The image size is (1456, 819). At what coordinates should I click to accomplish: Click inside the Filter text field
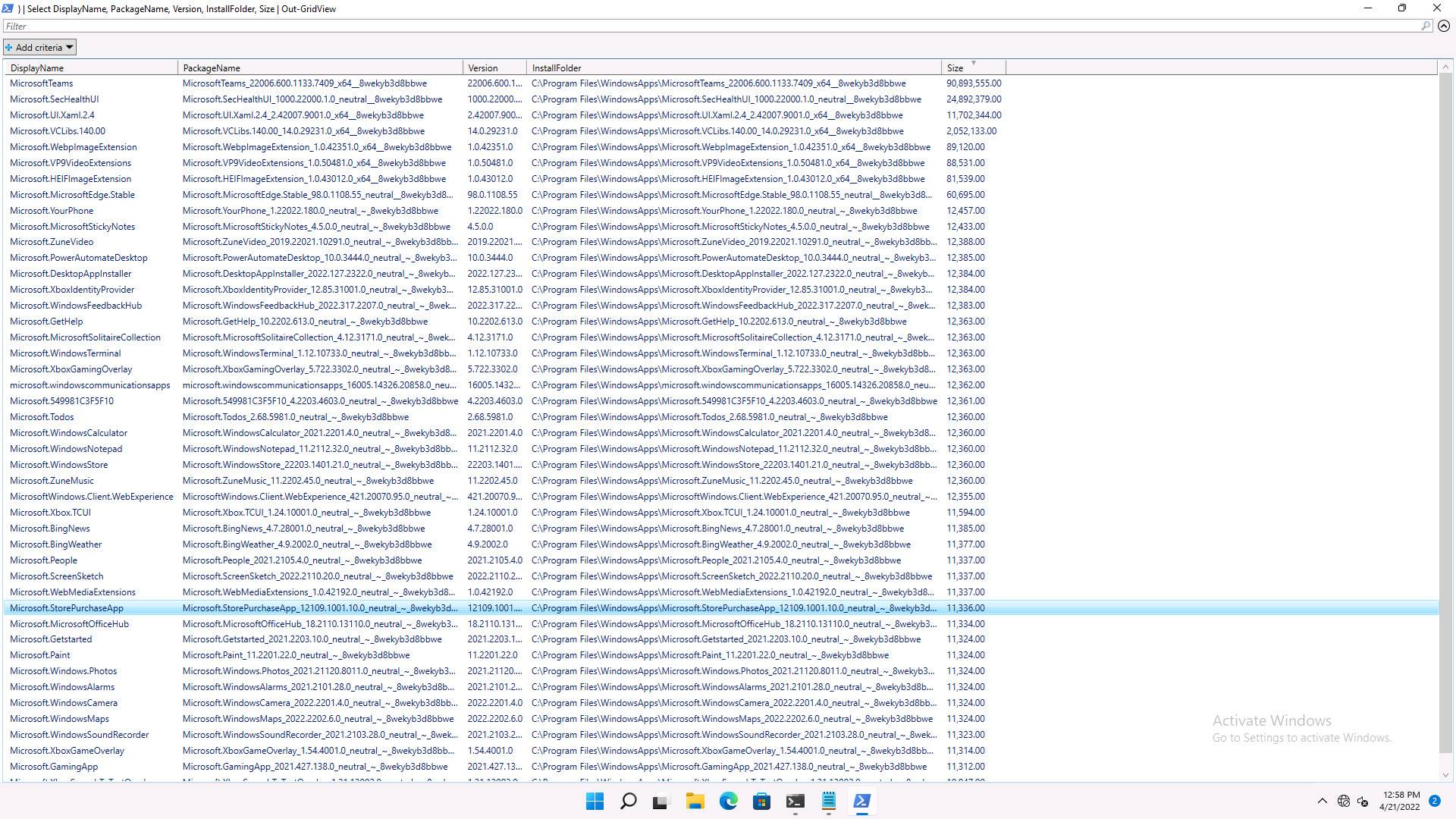click(455, 25)
